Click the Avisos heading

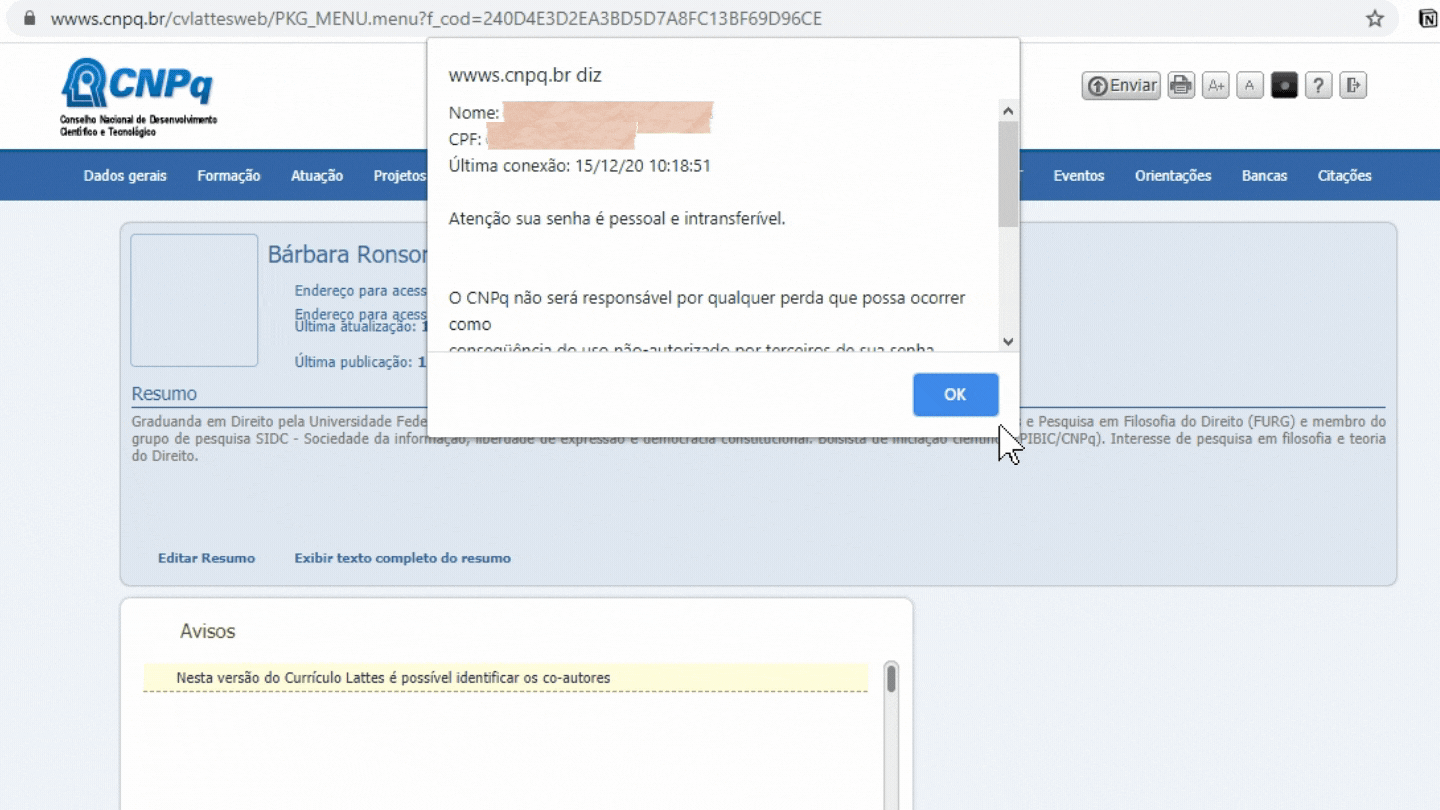pos(207,631)
